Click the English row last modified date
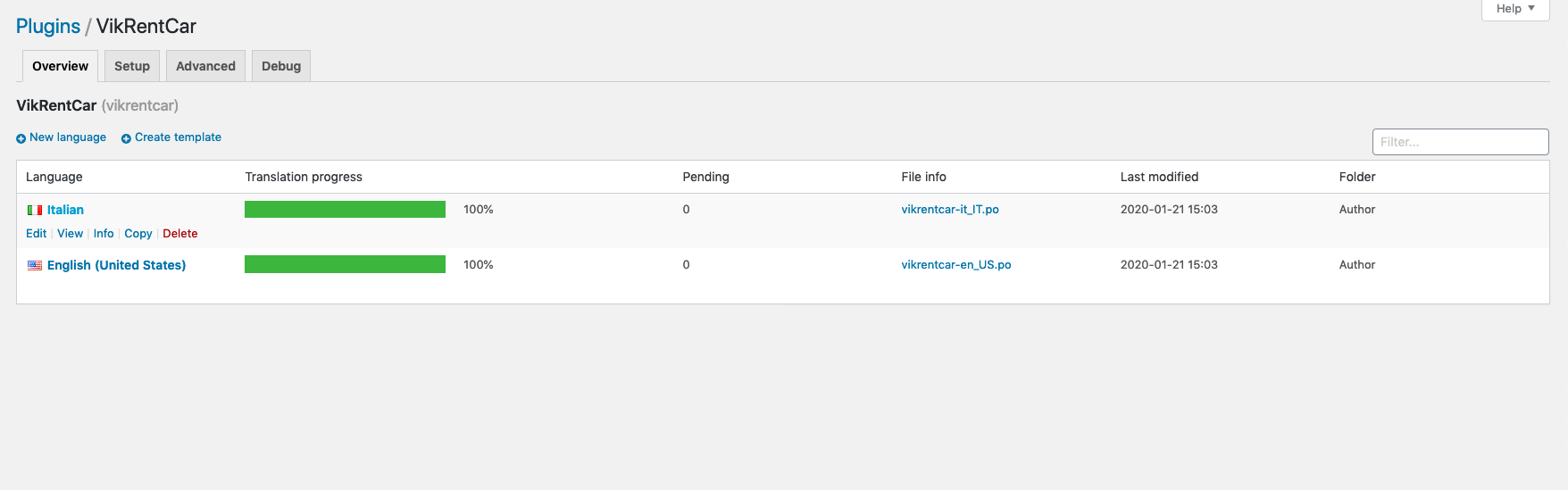 click(x=1169, y=265)
